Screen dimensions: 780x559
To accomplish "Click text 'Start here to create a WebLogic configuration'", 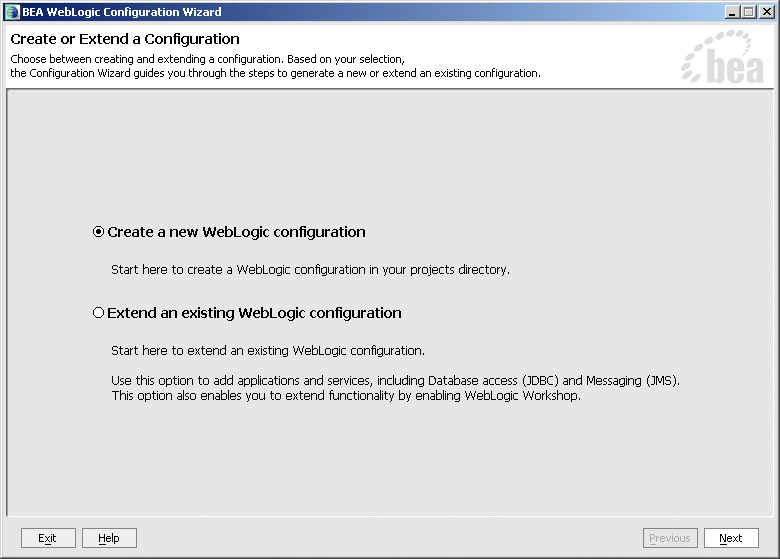I will [x=238, y=270].
